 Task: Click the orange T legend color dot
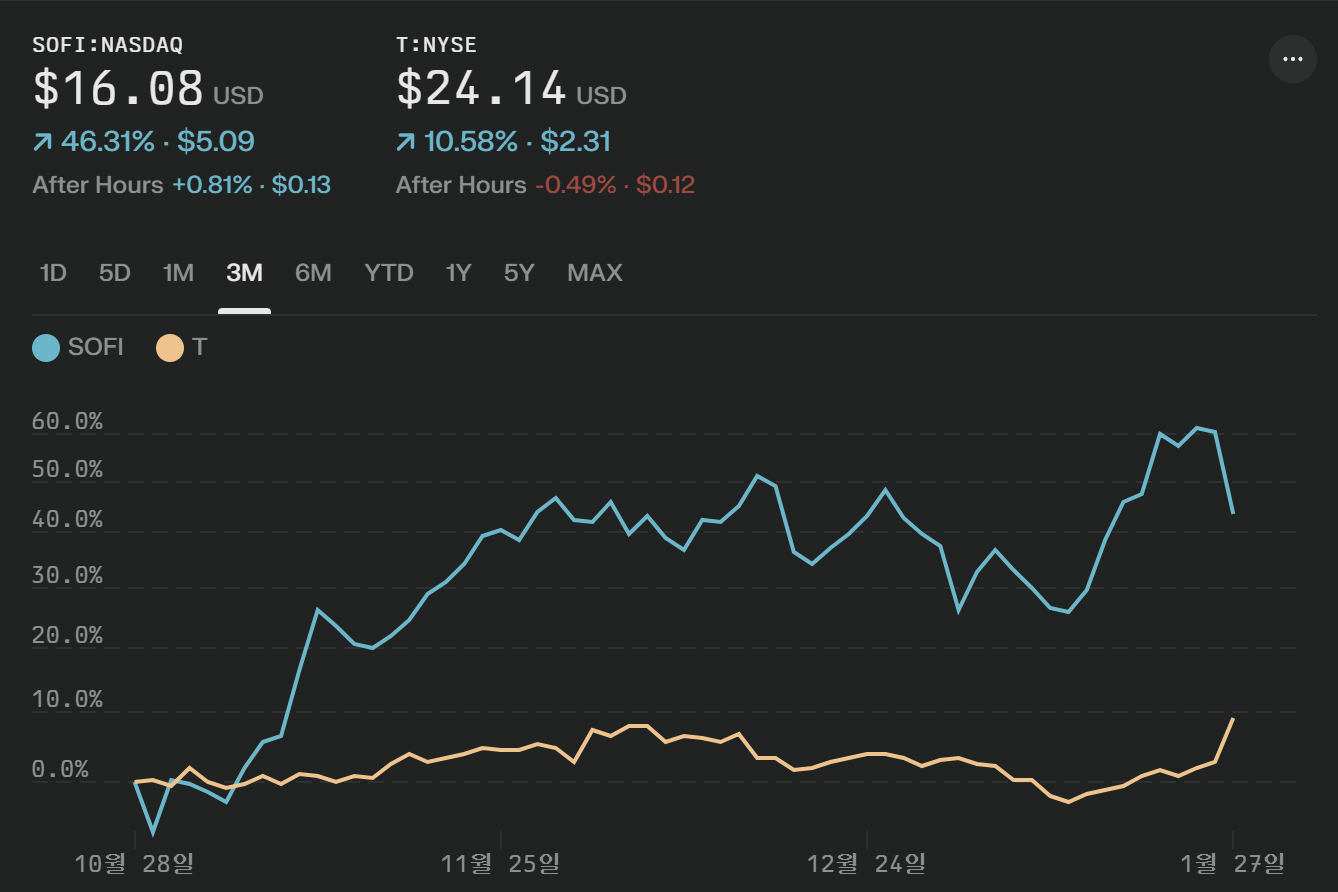pyautogui.click(x=170, y=348)
